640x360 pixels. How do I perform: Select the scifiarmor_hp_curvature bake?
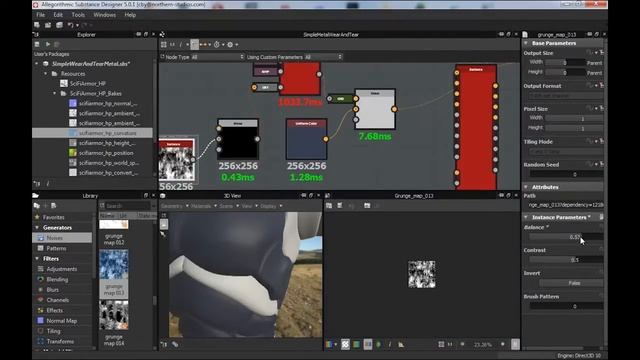click(102, 133)
